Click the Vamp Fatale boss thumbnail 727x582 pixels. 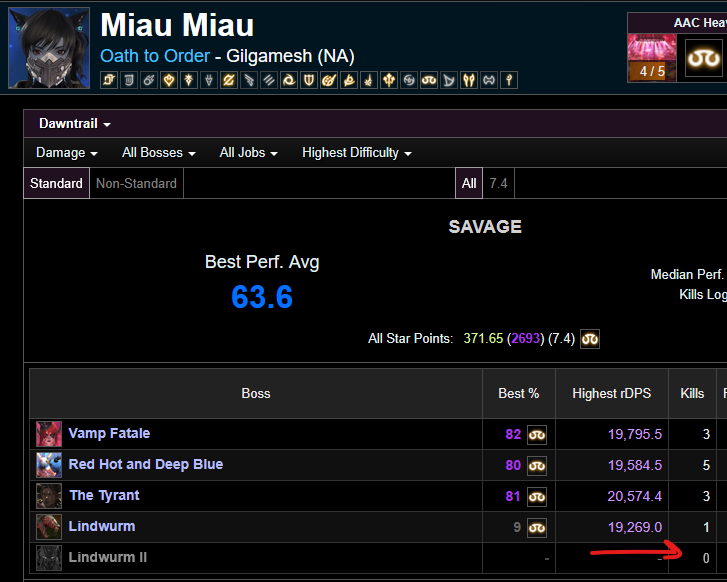click(49, 434)
